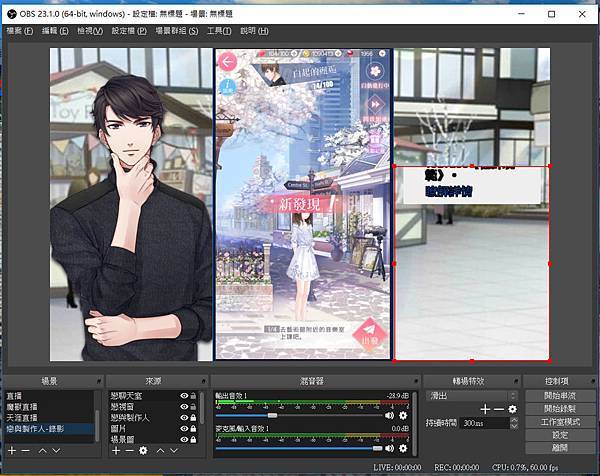Select the 魔獸直播 scene
This screenshot has height=476, width=600.
click(x=49, y=406)
